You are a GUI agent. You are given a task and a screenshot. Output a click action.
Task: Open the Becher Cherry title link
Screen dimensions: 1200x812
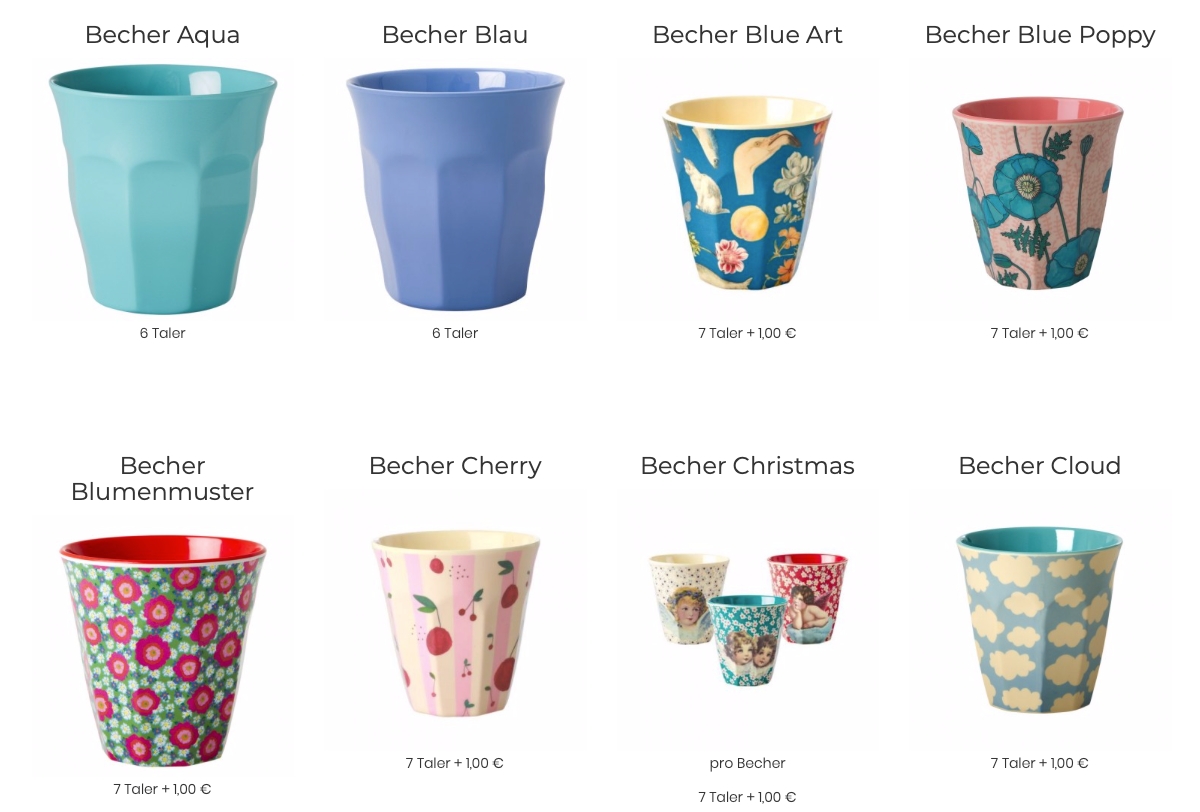455,466
